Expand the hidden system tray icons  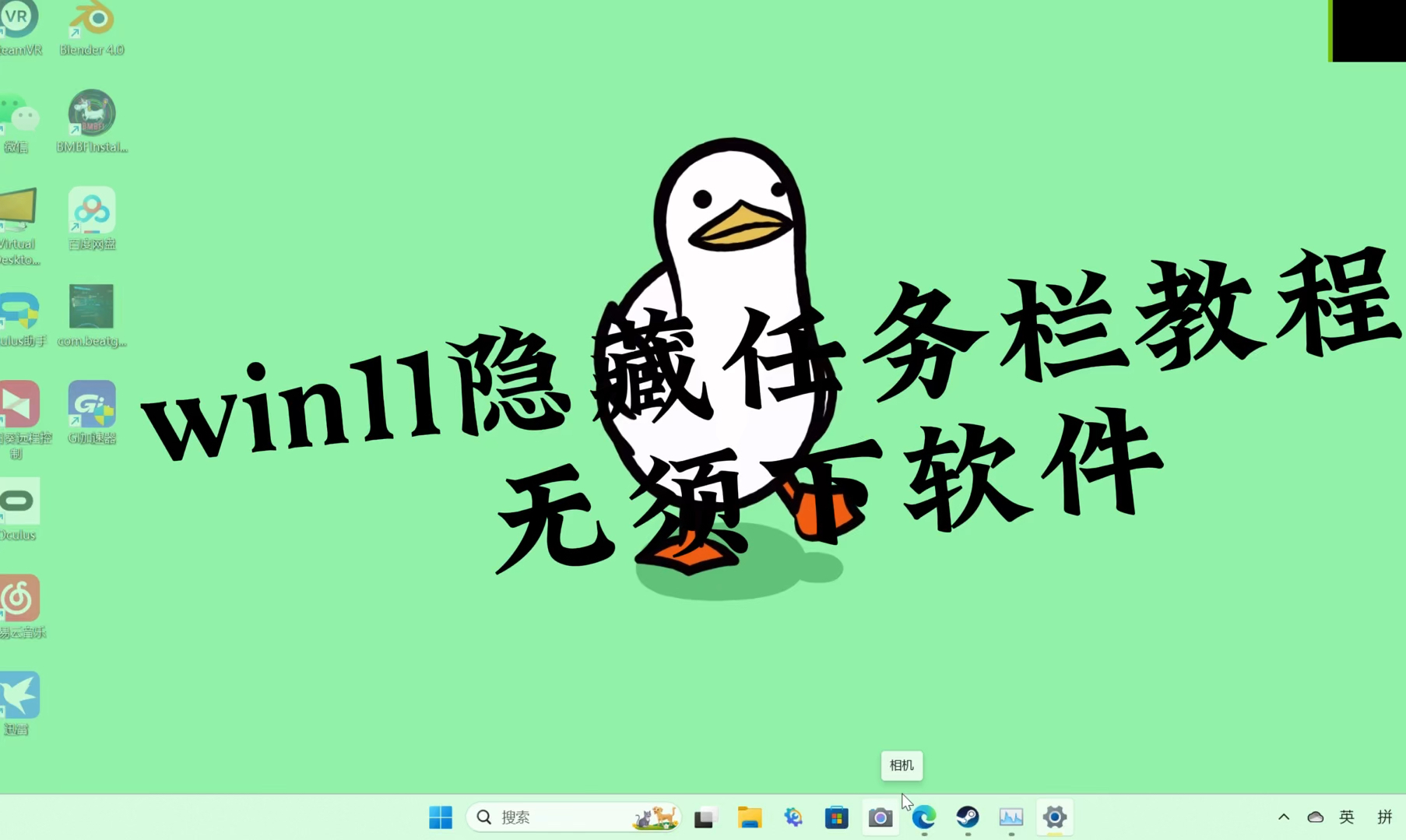1283,817
